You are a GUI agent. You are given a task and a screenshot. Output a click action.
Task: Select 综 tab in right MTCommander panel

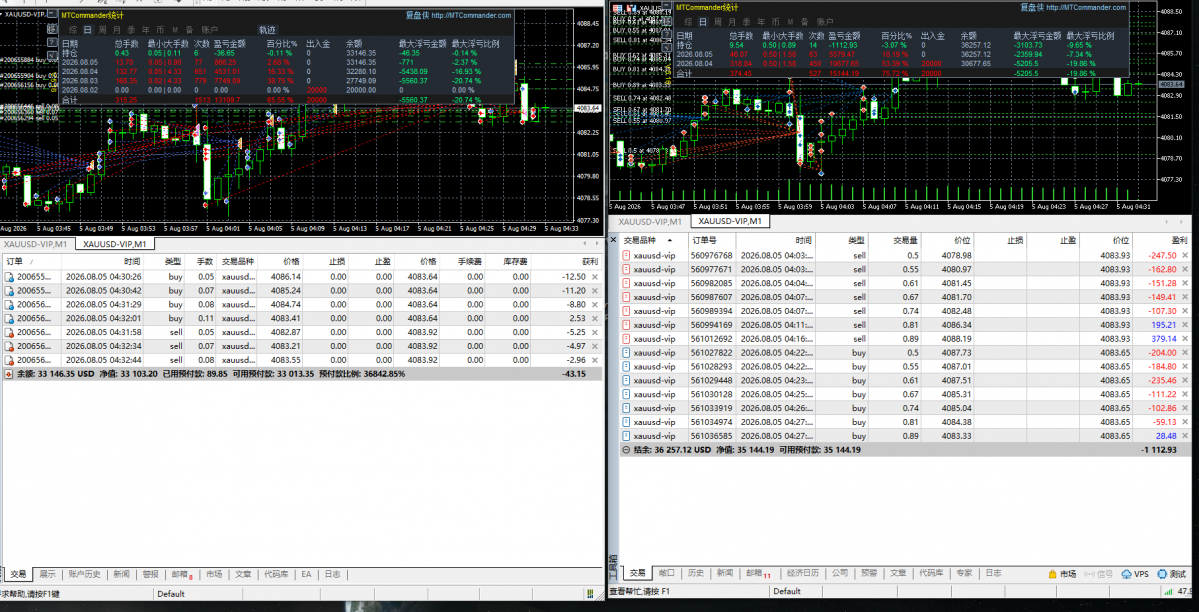[x=688, y=22]
